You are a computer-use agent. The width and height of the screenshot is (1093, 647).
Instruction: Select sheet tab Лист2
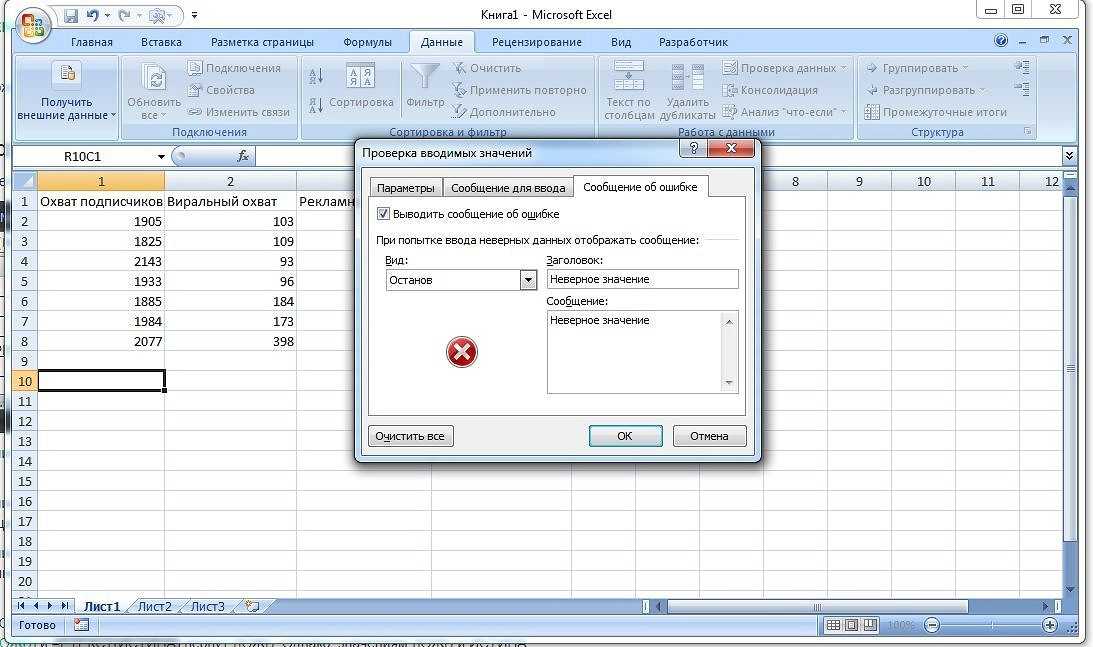(x=154, y=607)
